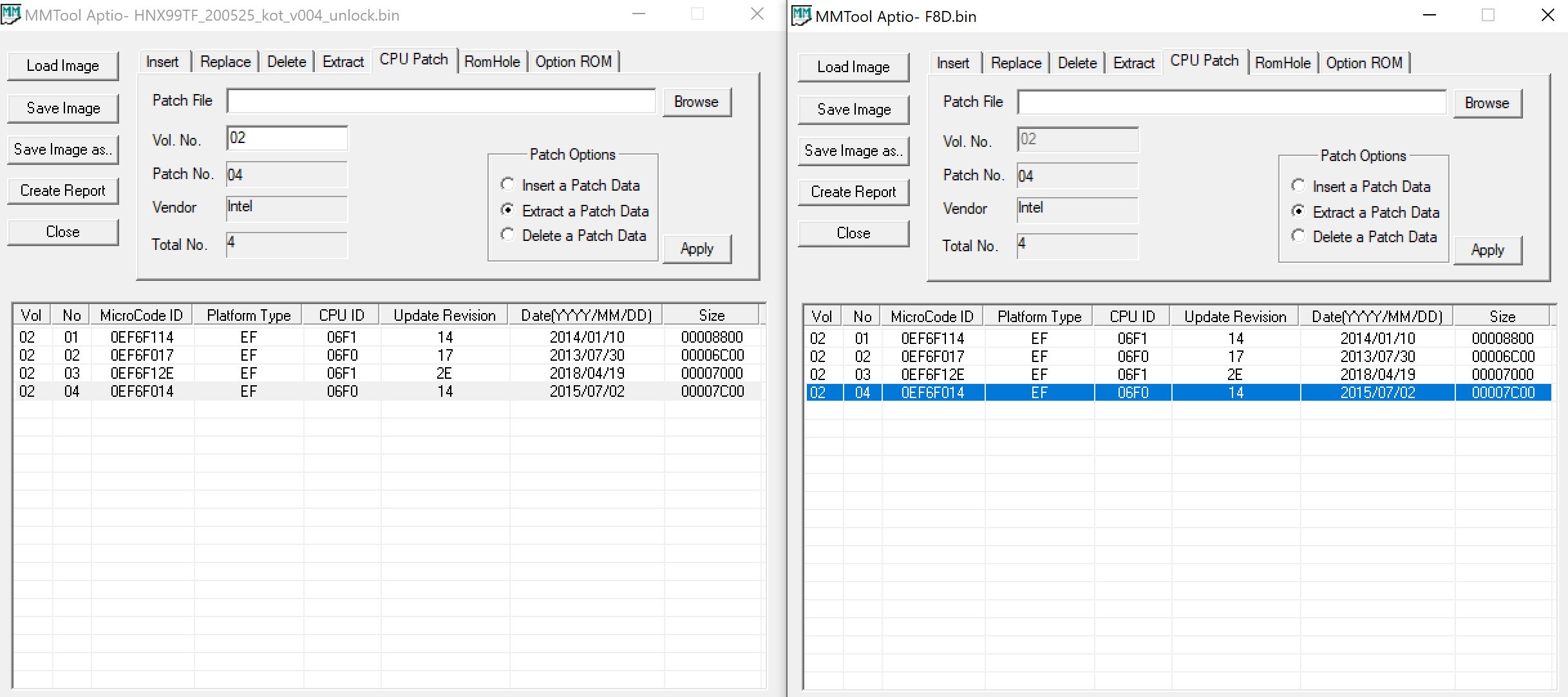Screen dimensions: 1568x697
Task: Select microcode row 0EF6F12E in left table
Action: click(142, 374)
